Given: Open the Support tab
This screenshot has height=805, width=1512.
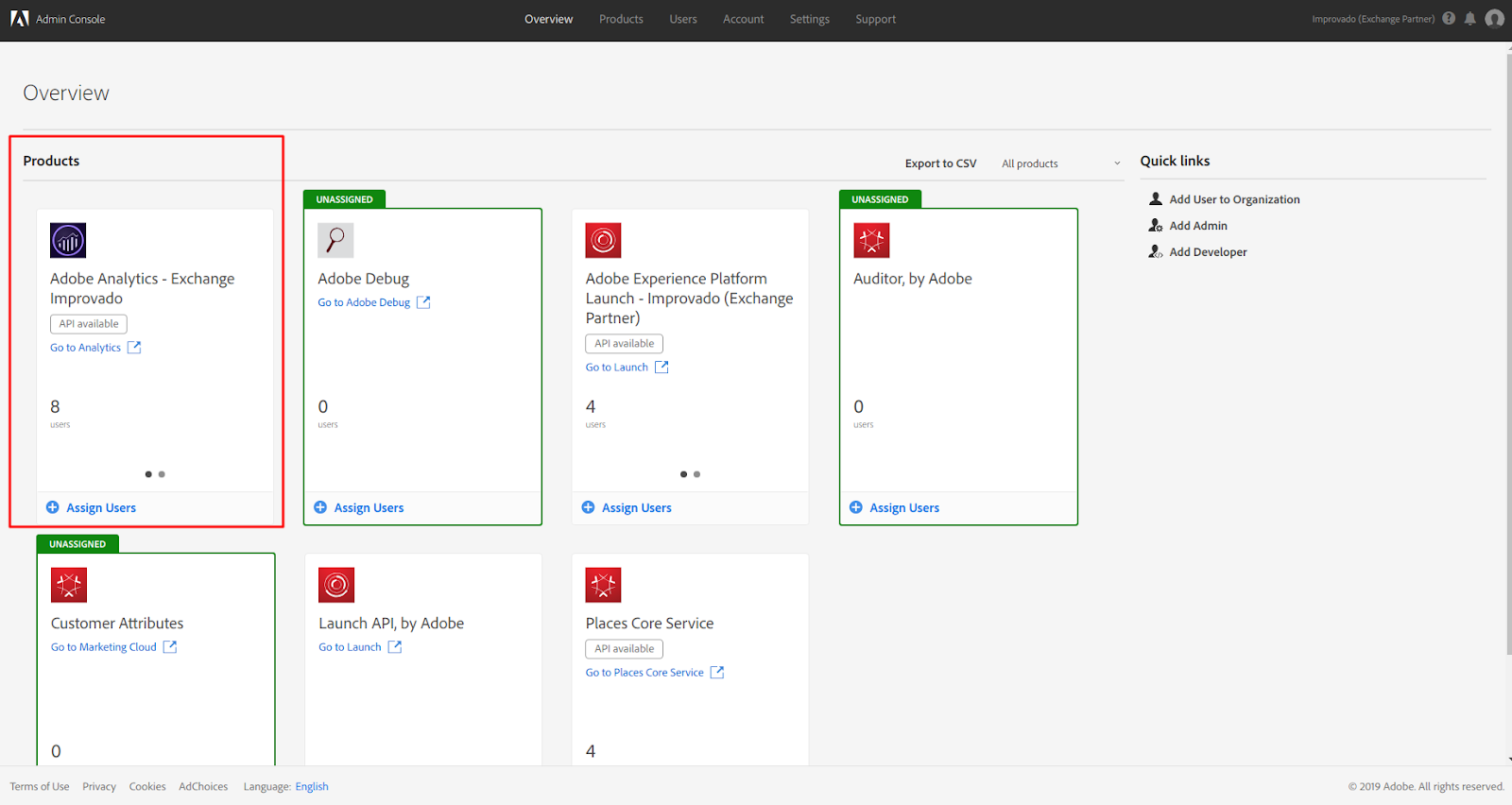Looking at the screenshot, I should click(876, 19).
